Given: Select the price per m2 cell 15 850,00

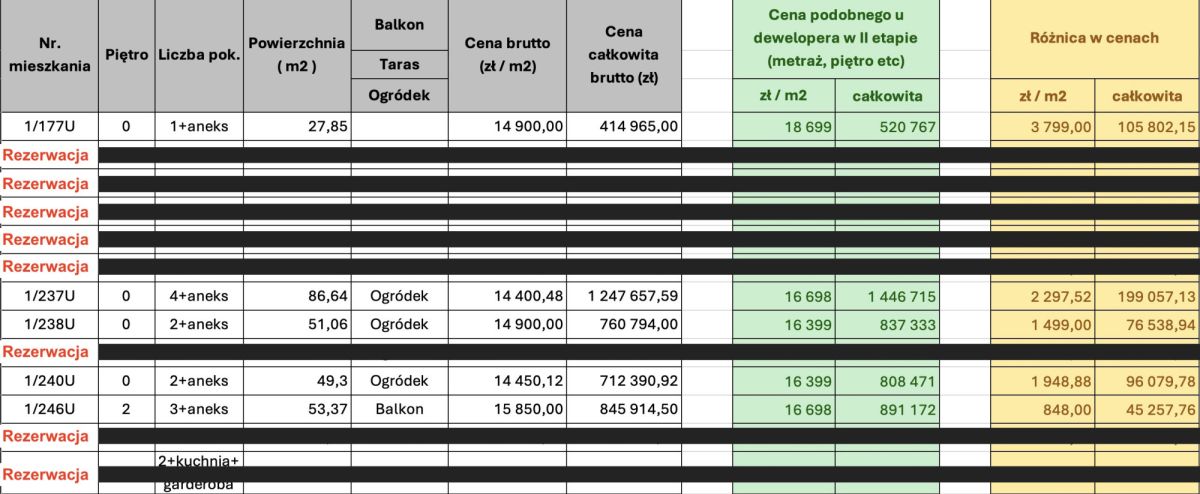Looking at the screenshot, I should (507, 409).
